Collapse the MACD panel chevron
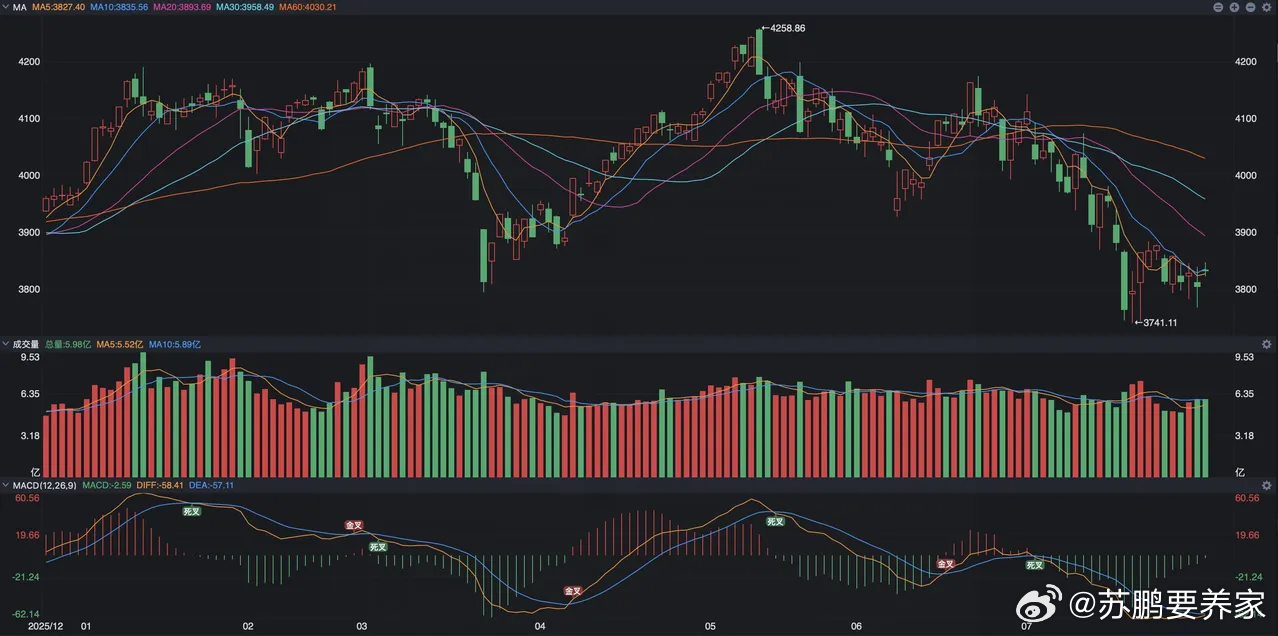The width and height of the screenshot is (1278, 636). (x=5, y=485)
